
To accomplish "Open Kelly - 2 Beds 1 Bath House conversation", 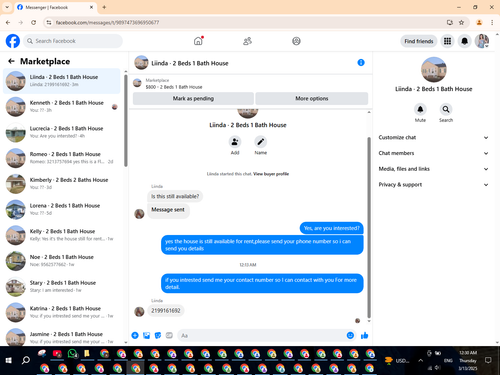I will [62, 235].
